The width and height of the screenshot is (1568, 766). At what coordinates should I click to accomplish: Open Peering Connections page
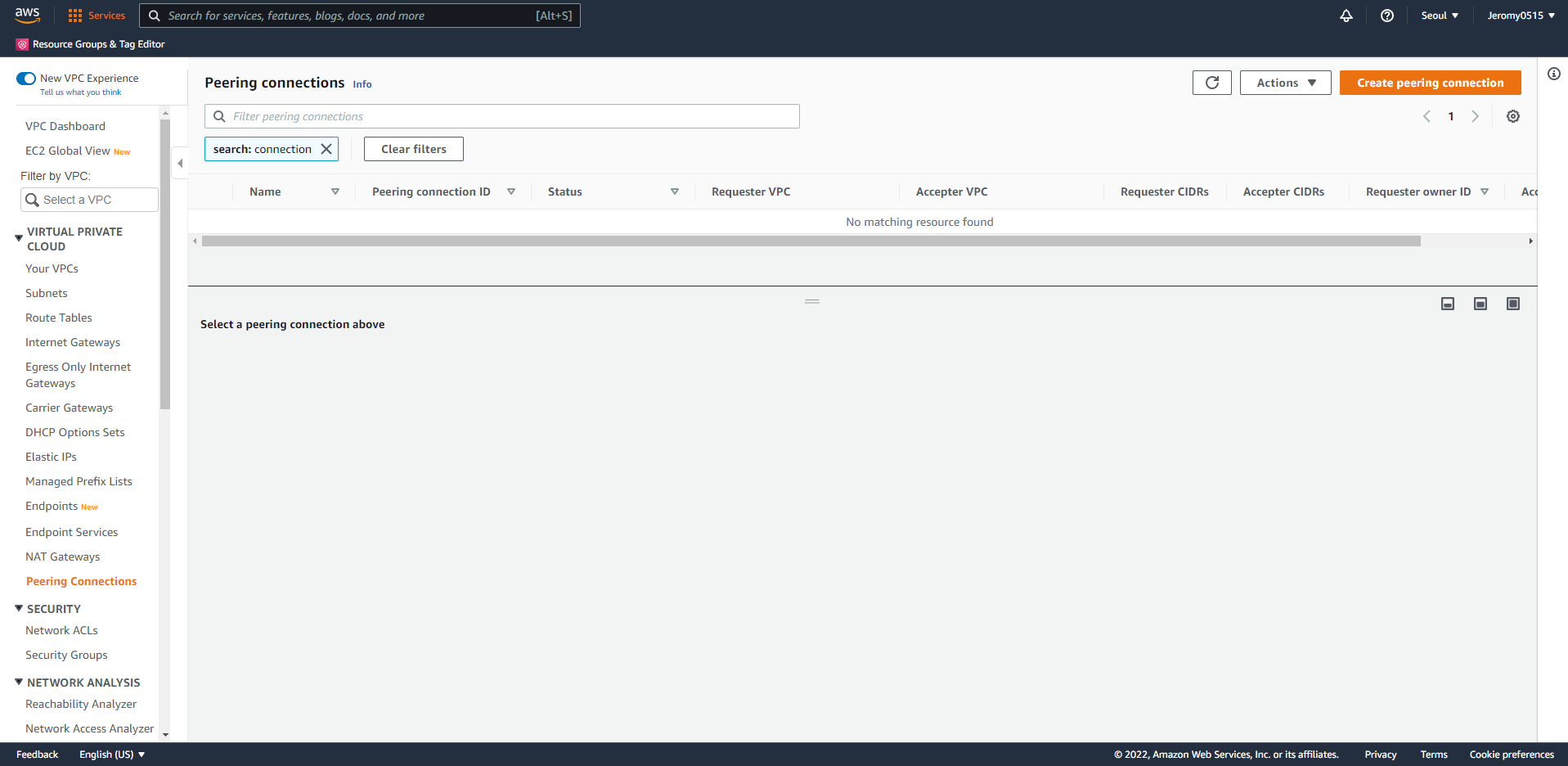81,581
